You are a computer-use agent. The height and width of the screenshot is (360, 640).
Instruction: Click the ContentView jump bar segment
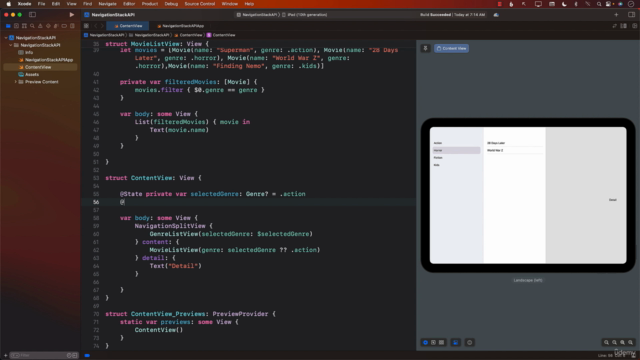[x=221, y=35]
